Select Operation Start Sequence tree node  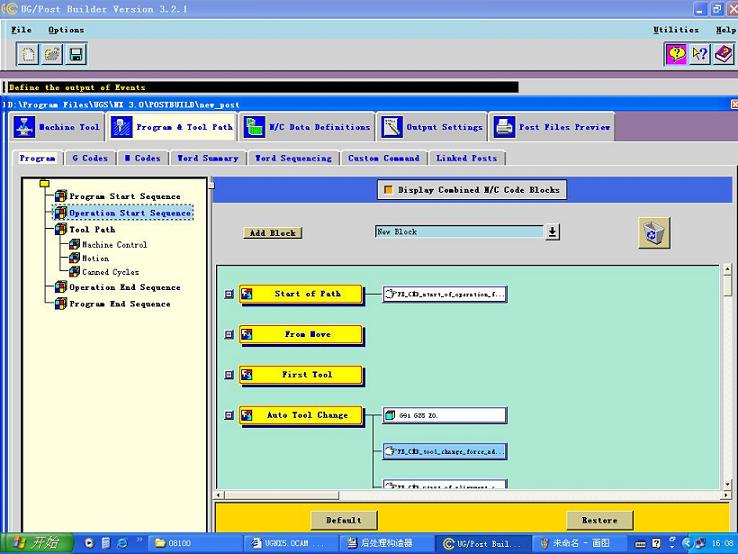click(130, 213)
